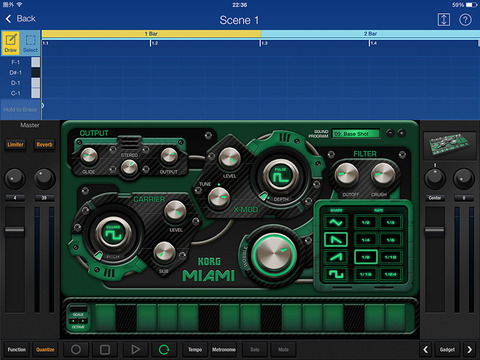Screen dimensions: 480x360
Task: Set LFO rate to 1/4
Action: point(366,240)
